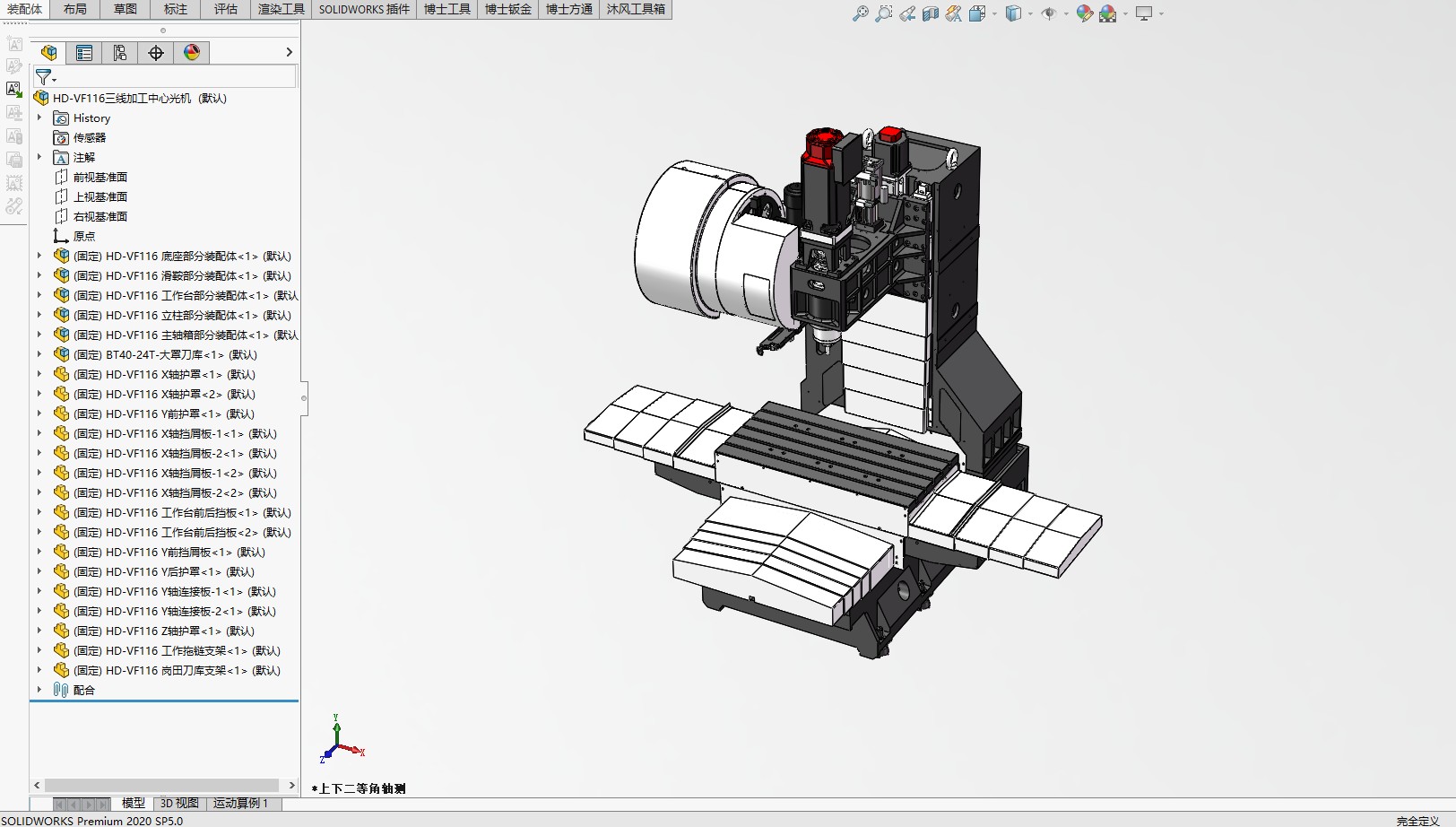Open Edit Appearance color ball icon
The image size is (1456, 827).
[1085, 13]
